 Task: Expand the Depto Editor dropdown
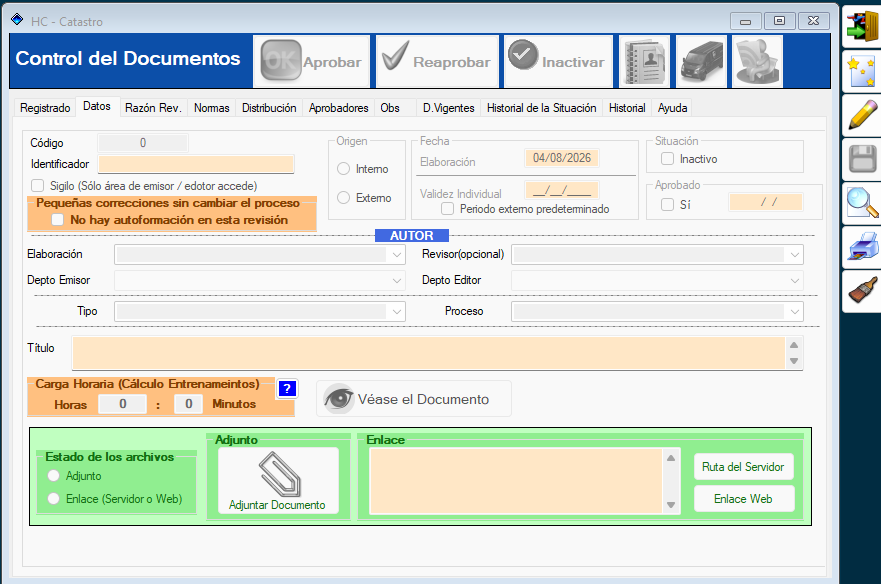click(794, 280)
